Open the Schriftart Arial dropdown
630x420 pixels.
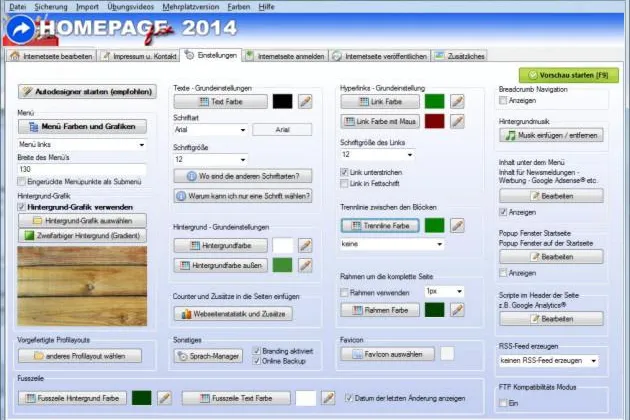211,130
